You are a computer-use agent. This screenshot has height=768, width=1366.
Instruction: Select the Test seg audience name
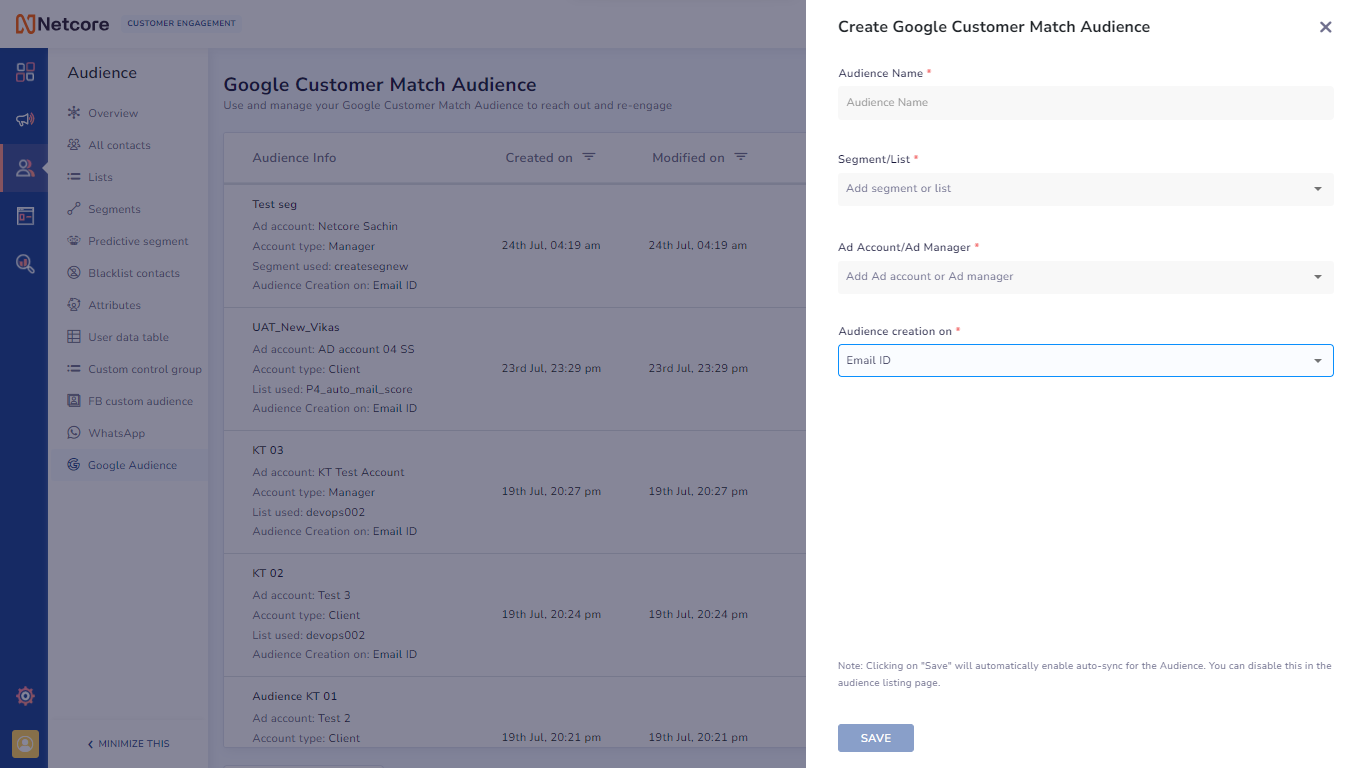pyautogui.click(x=275, y=205)
